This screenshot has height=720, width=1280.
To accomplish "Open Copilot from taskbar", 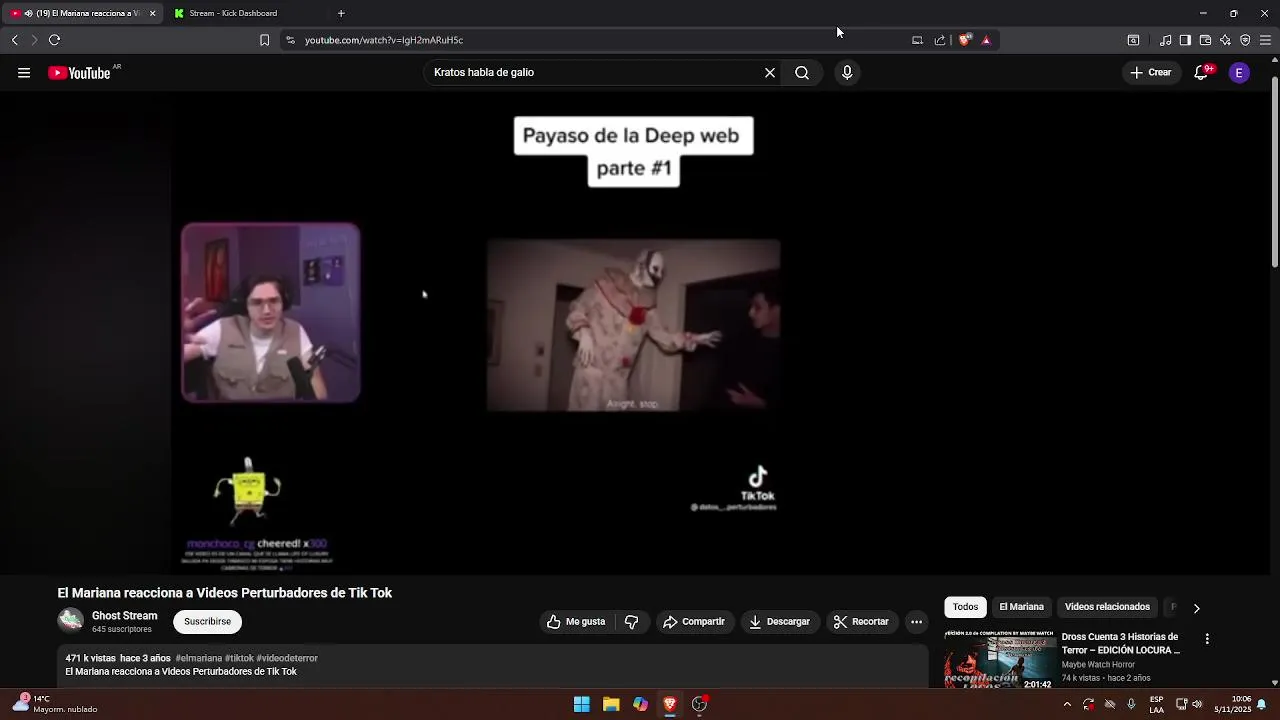I will point(640,705).
